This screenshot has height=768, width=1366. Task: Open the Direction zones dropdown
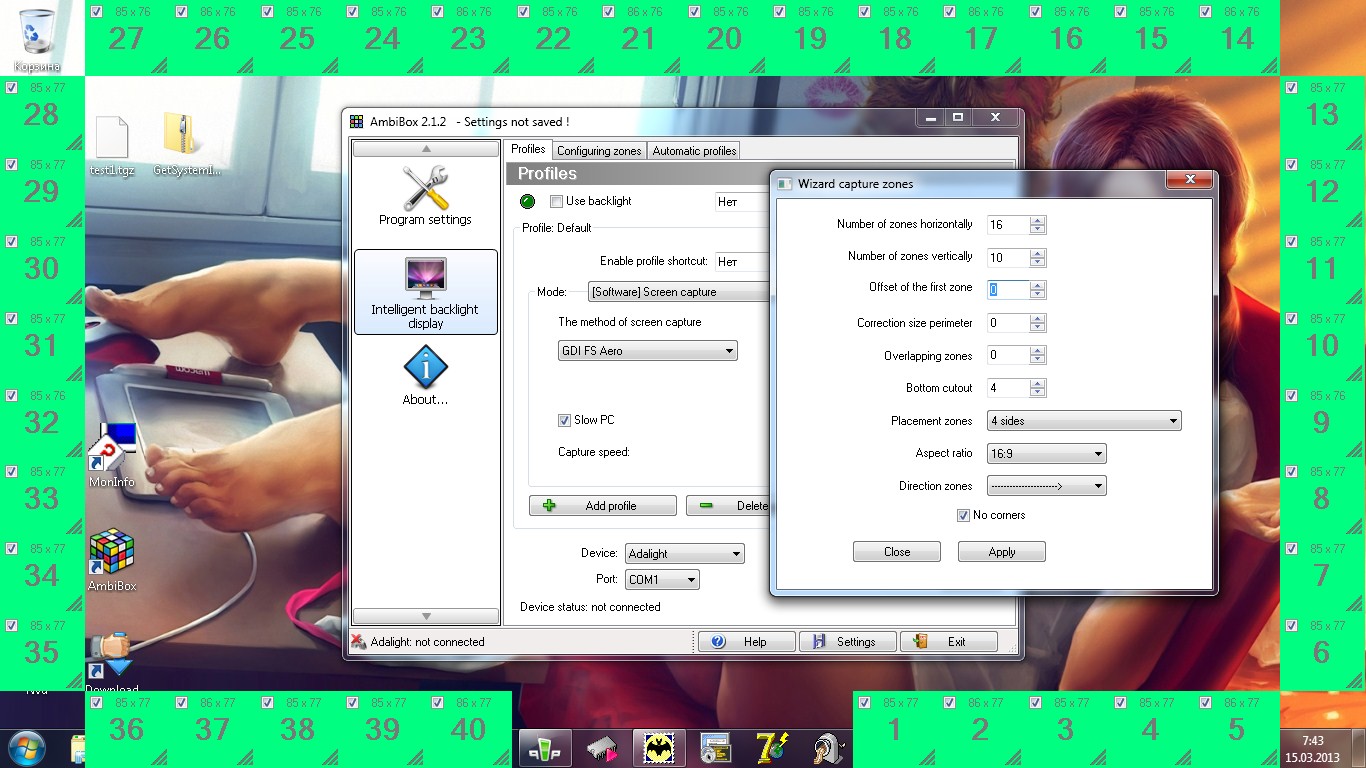tap(1046, 486)
